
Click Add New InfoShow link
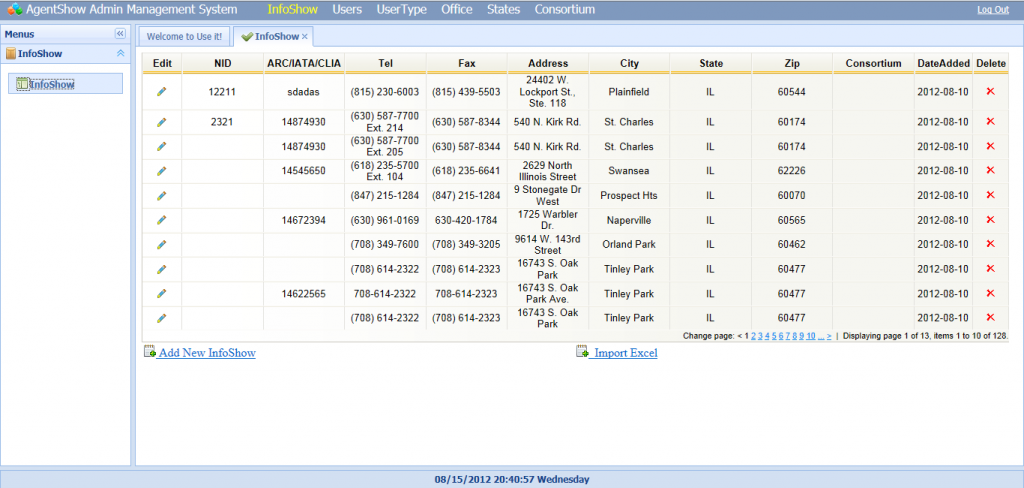tap(207, 353)
